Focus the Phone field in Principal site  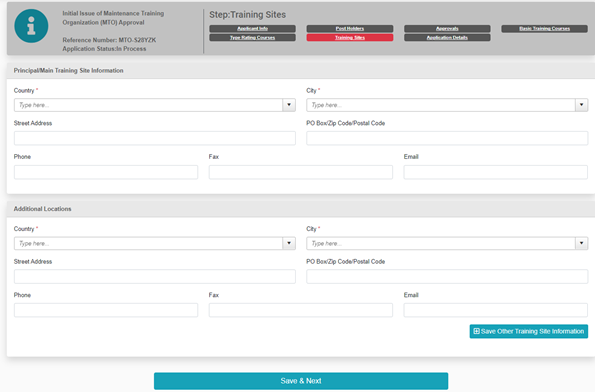pos(106,172)
